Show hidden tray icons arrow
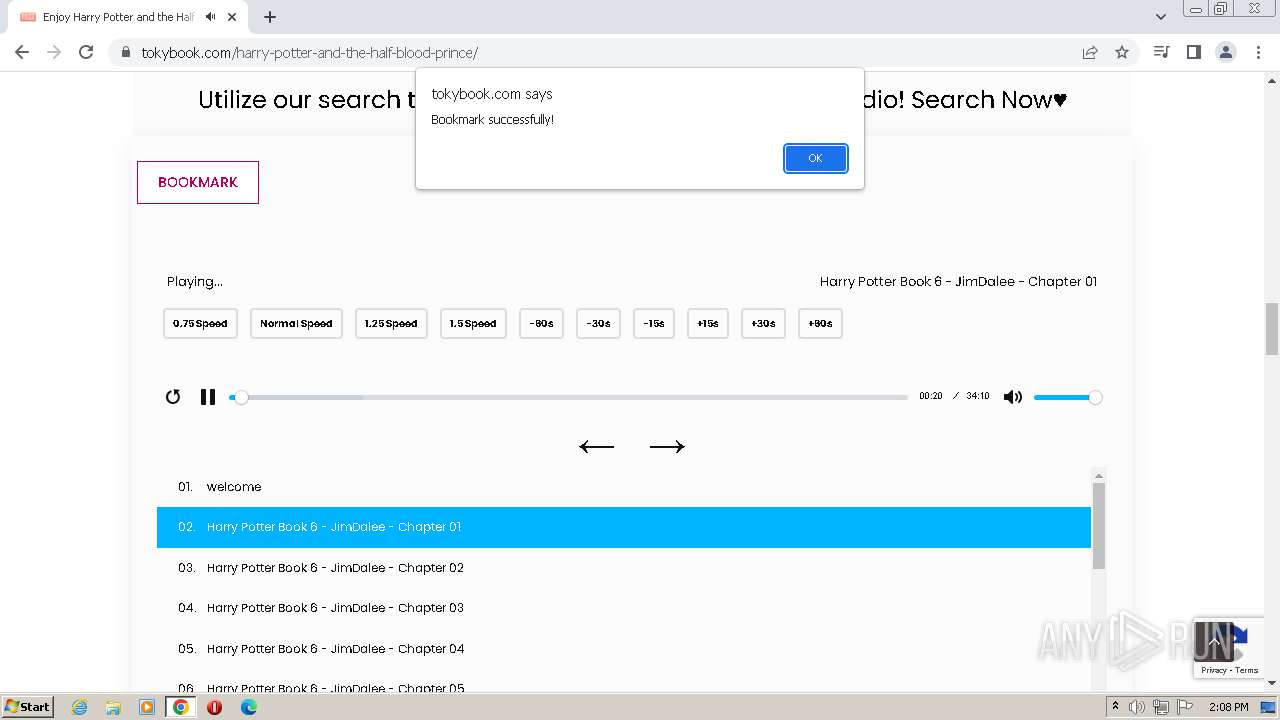This screenshot has width=1280, height=720. tap(1116, 707)
